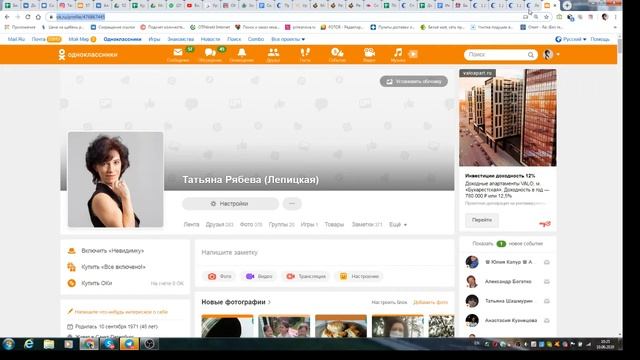The height and width of the screenshot is (360, 640).
Task: Click the purple Видео icon under note box
Action: pyautogui.click(x=250, y=276)
